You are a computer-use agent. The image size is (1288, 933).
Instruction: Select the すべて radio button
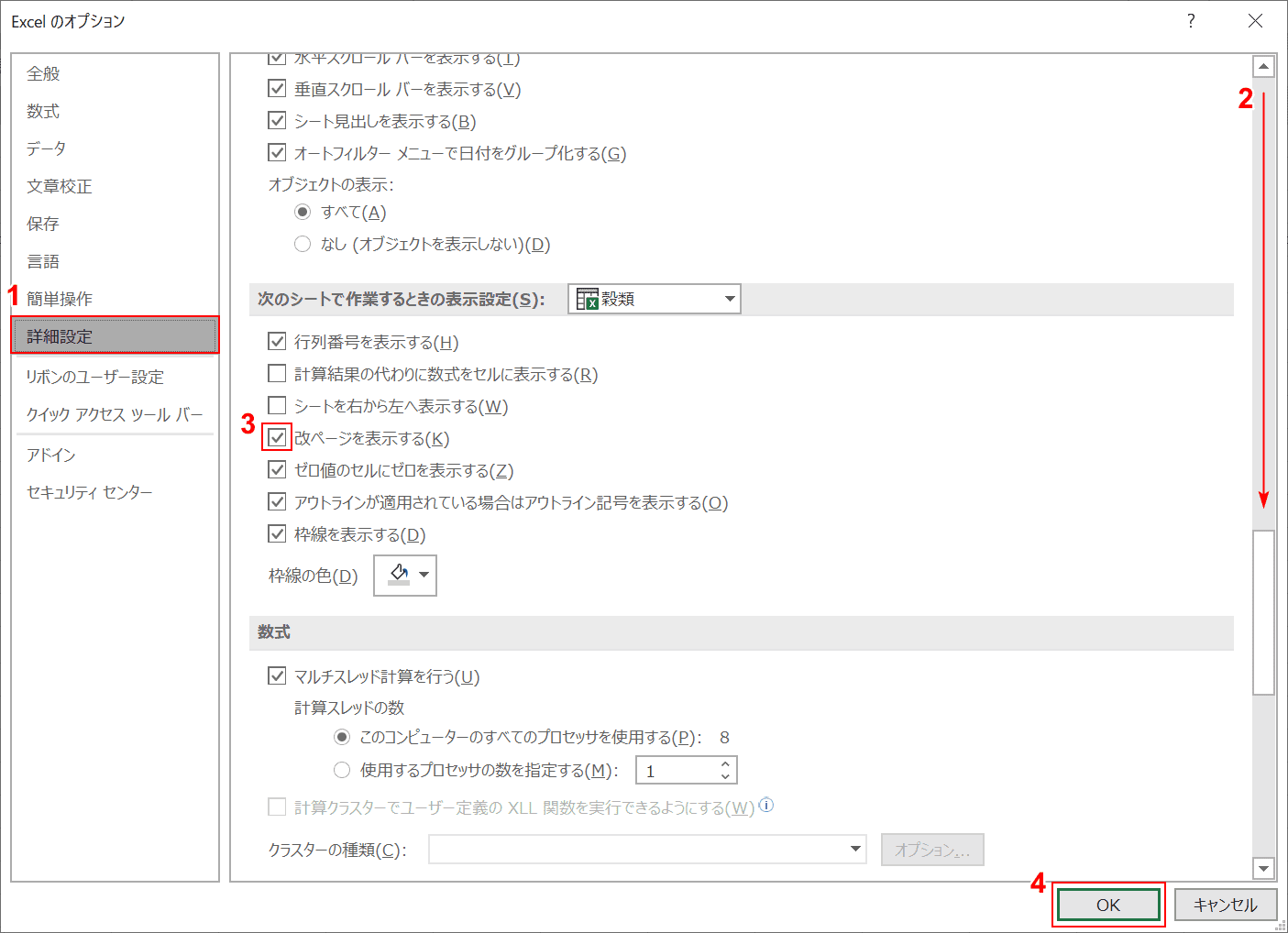303,213
